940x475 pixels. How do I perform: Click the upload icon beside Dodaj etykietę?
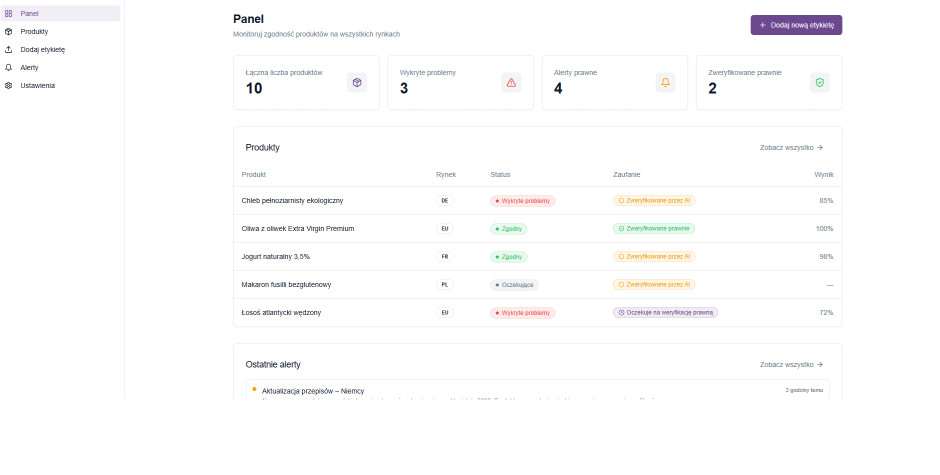pos(9,49)
